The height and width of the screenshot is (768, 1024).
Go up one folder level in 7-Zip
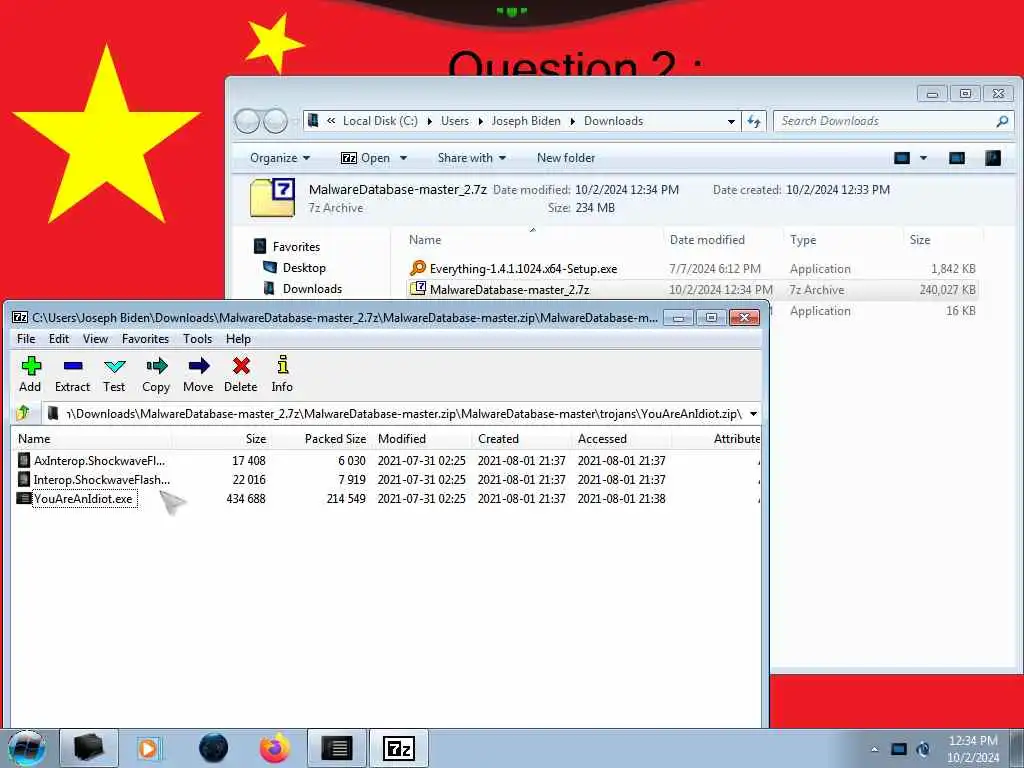click(24, 413)
